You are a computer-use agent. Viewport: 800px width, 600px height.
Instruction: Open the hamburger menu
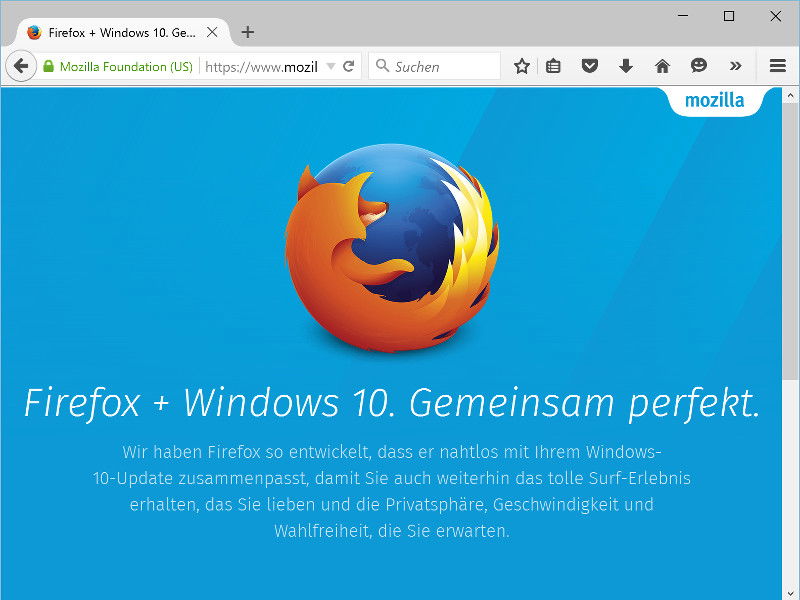coord(778,66)
